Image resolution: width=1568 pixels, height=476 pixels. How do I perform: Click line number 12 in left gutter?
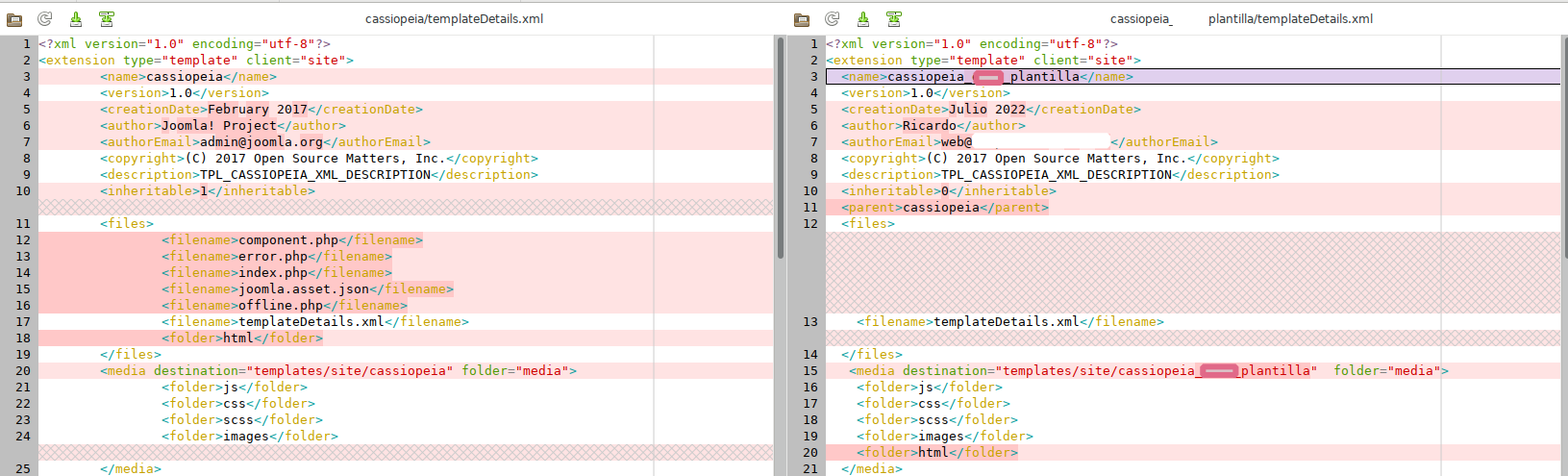point(23,240)
